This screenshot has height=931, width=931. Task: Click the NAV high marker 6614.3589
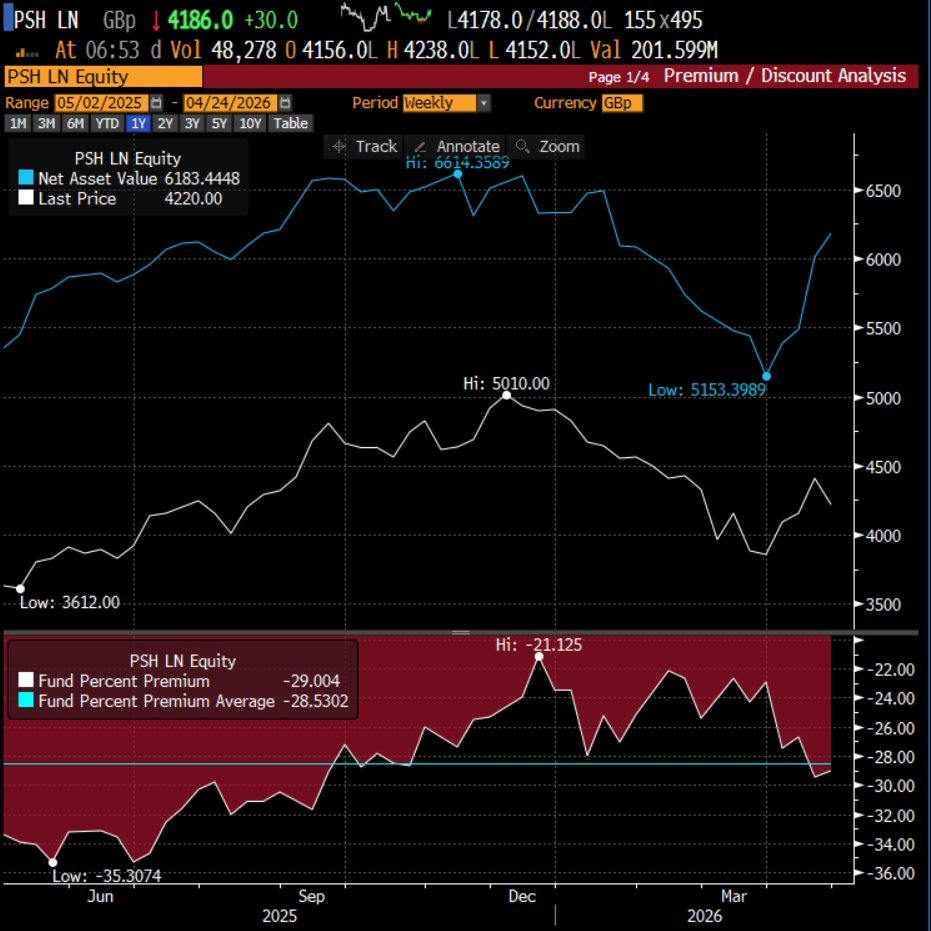pyautogui.click(x=458, y=174)
